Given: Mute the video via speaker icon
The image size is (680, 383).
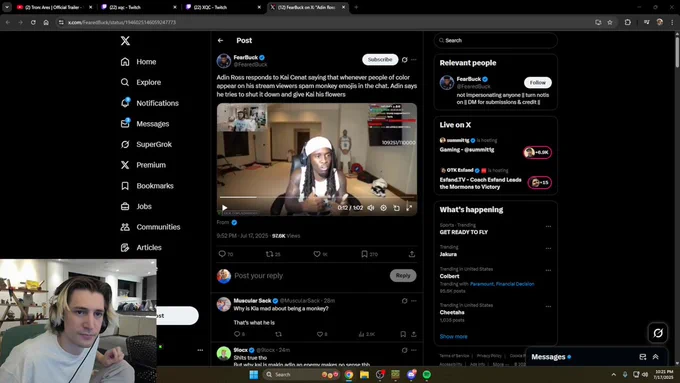Looking at the screenshot, I should 371,208.
